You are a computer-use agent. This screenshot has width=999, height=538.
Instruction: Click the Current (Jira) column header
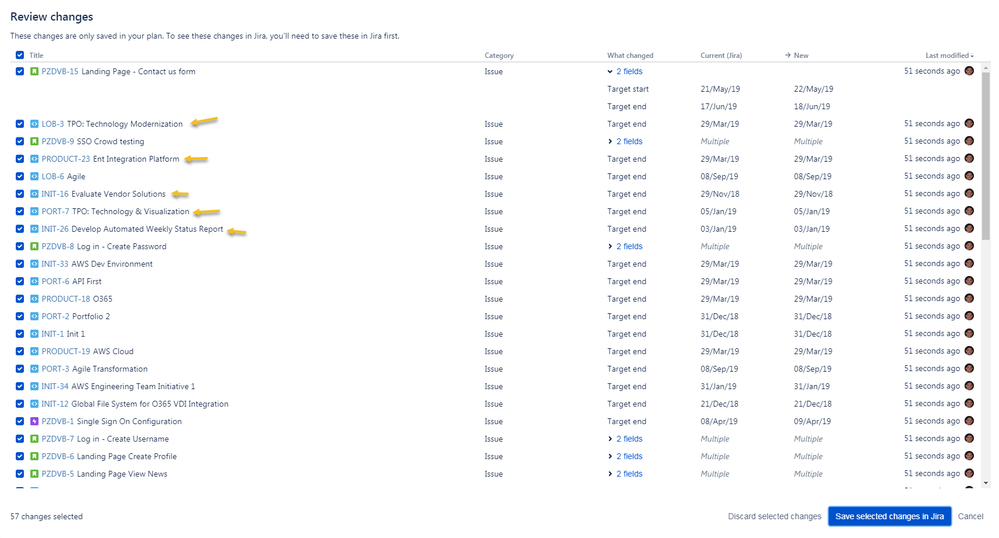(x=721, y=55)
